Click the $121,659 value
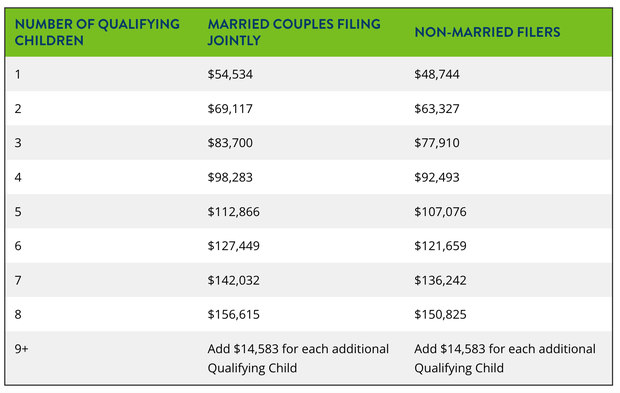Image resolution: width=620 pixels, height=393 pixels. click(440, 246)
